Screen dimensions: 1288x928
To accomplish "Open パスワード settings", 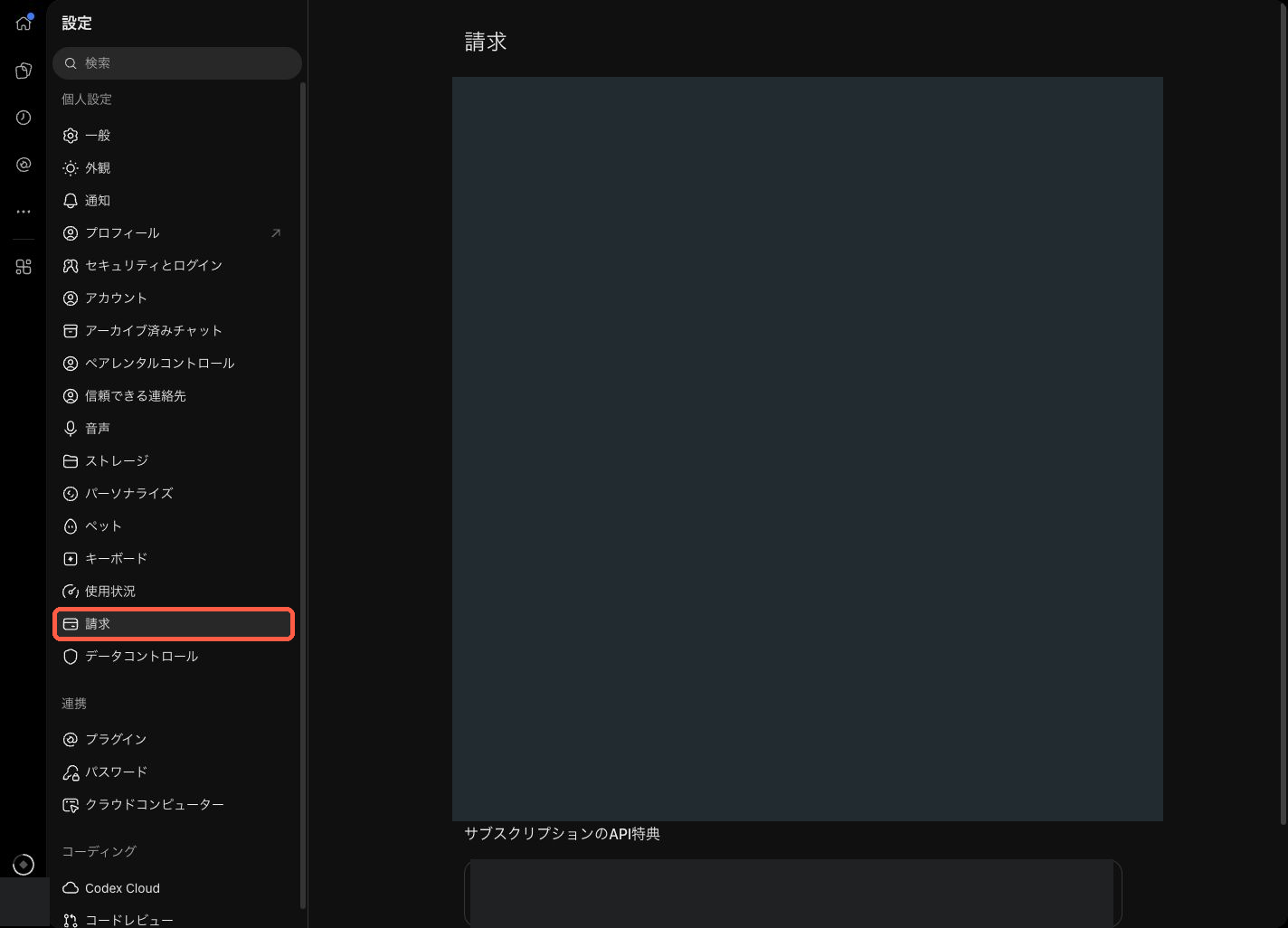I will point(174,772).
